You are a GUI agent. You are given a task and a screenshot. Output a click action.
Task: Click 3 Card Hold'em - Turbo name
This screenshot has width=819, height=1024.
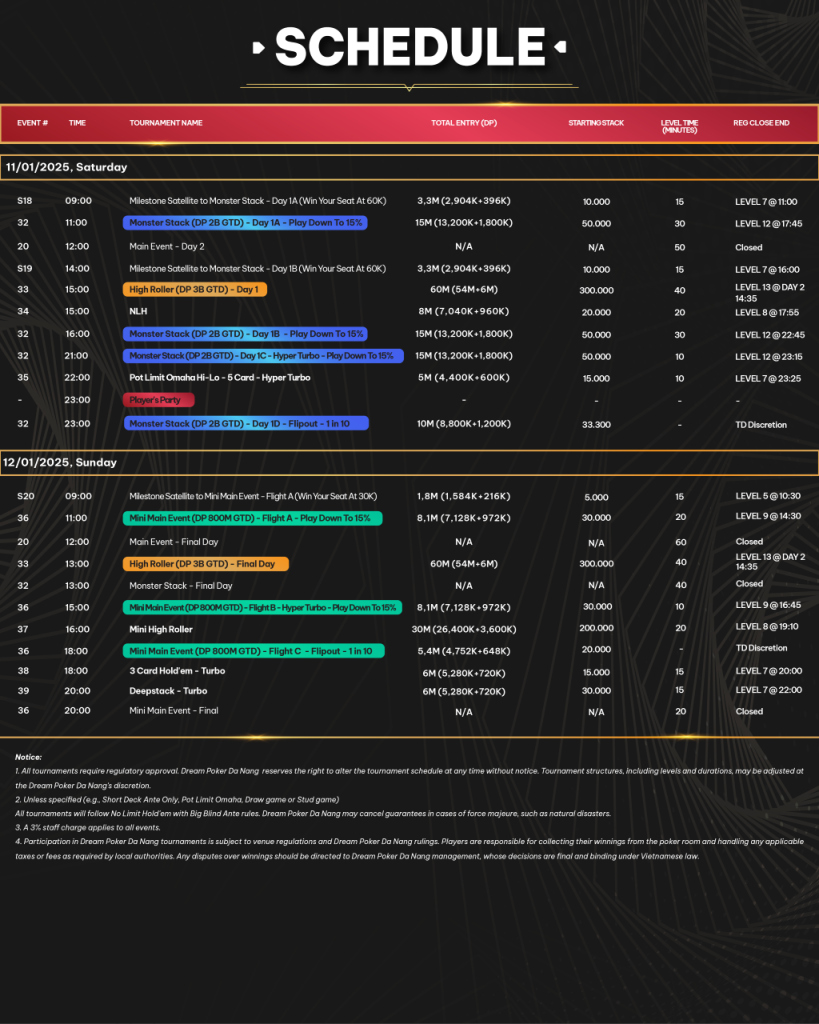(x=177, y=671)
